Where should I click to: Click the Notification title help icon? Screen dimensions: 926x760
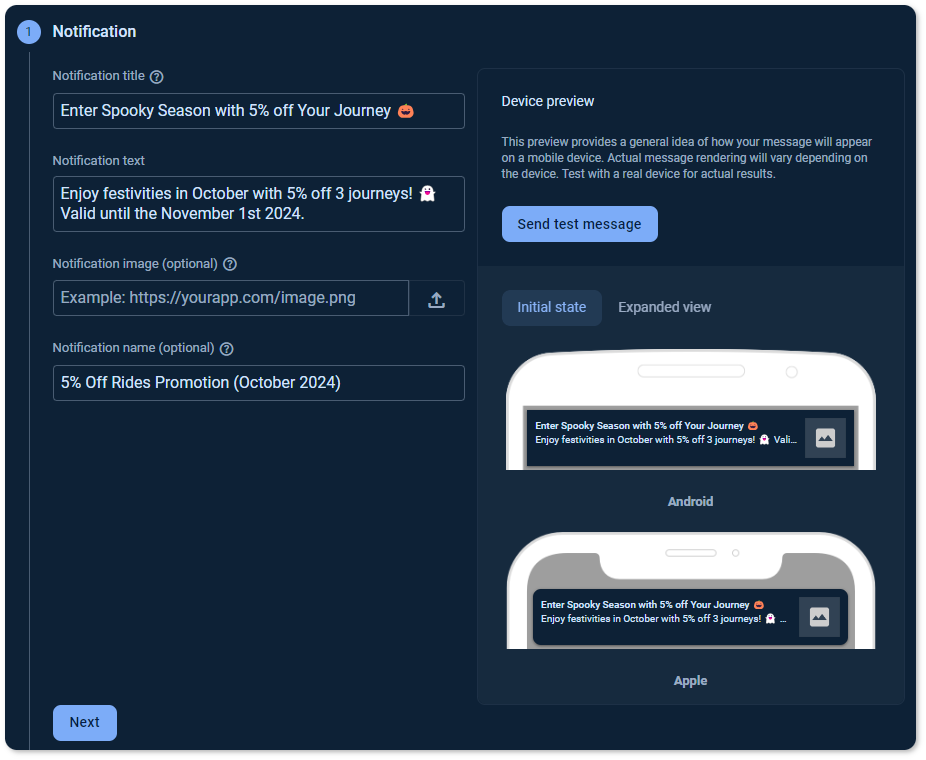(156, 77)
